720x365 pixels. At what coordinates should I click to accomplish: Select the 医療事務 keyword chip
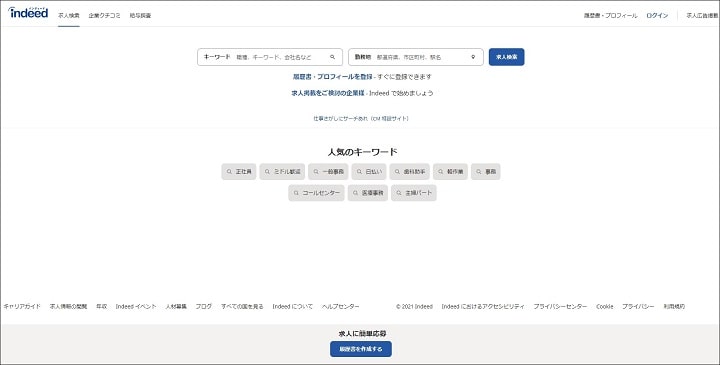click(368, 193)
